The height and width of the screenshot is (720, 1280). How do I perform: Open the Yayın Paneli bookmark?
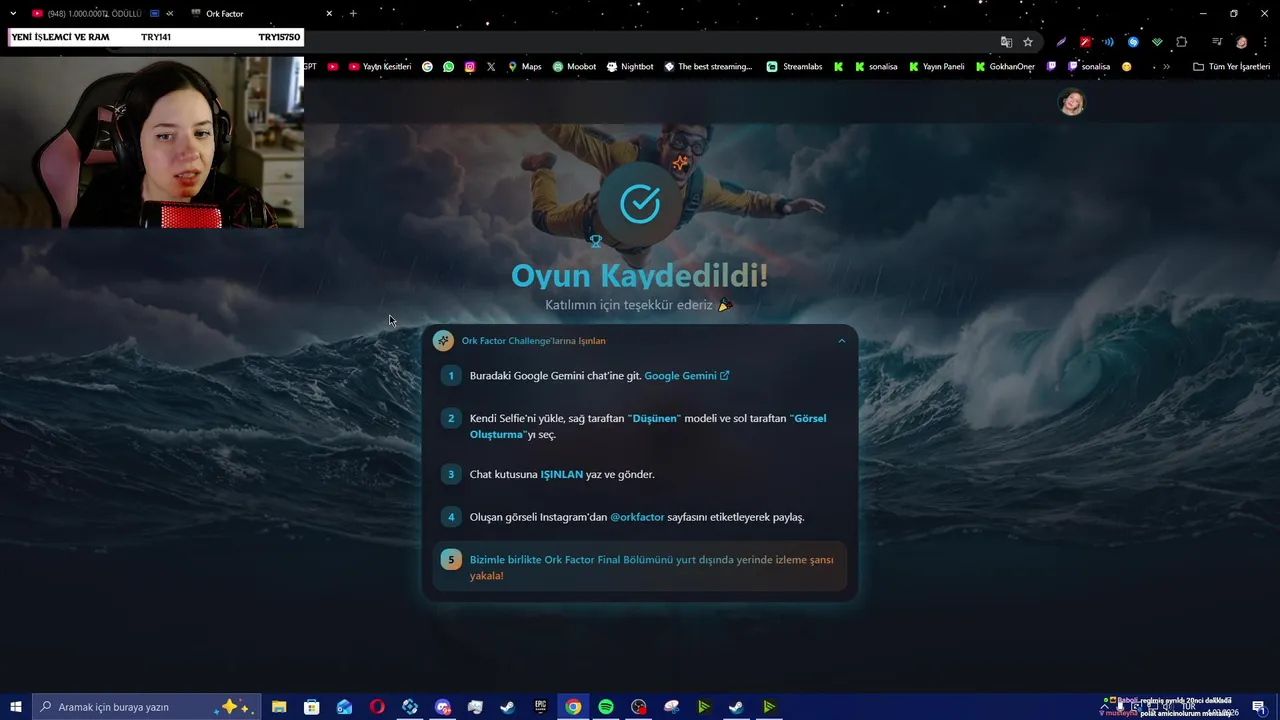(x=935, y=67)
